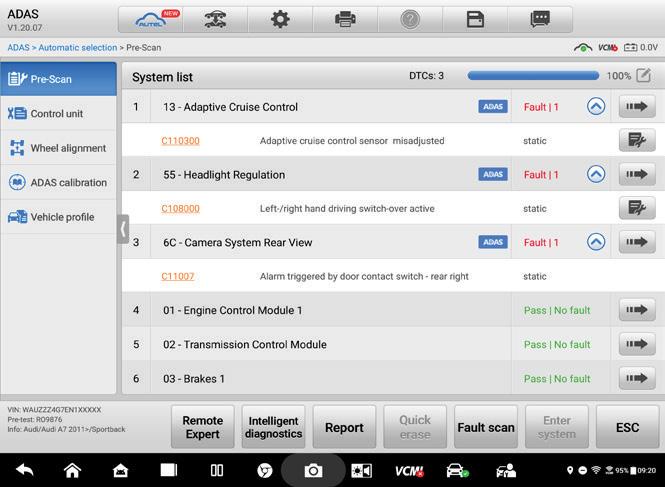Open repair notes for code C108000
665x487 pixels.
[x=637, y=208]
